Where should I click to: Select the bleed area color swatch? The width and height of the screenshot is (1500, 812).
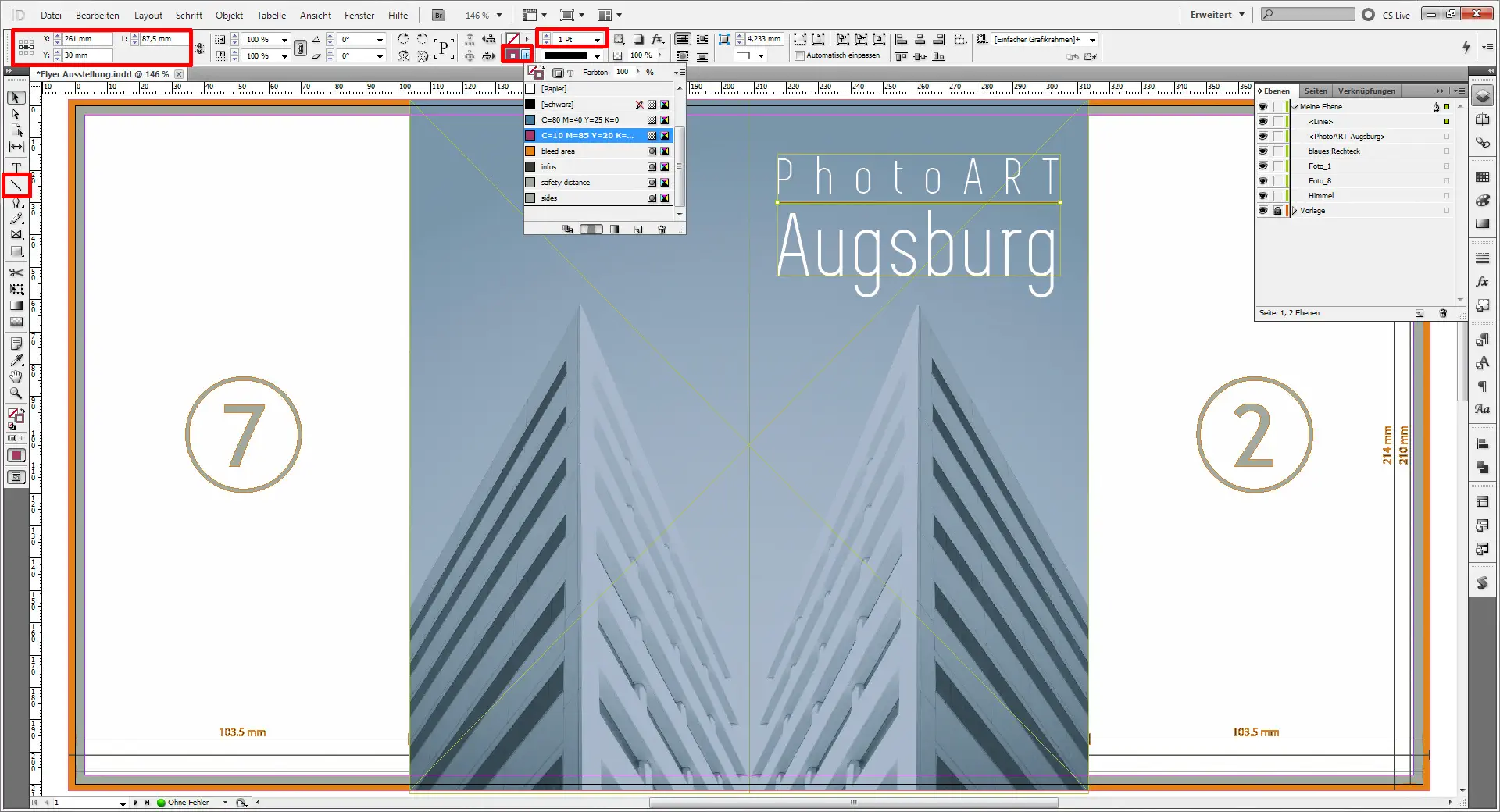[x=556, y=151]
